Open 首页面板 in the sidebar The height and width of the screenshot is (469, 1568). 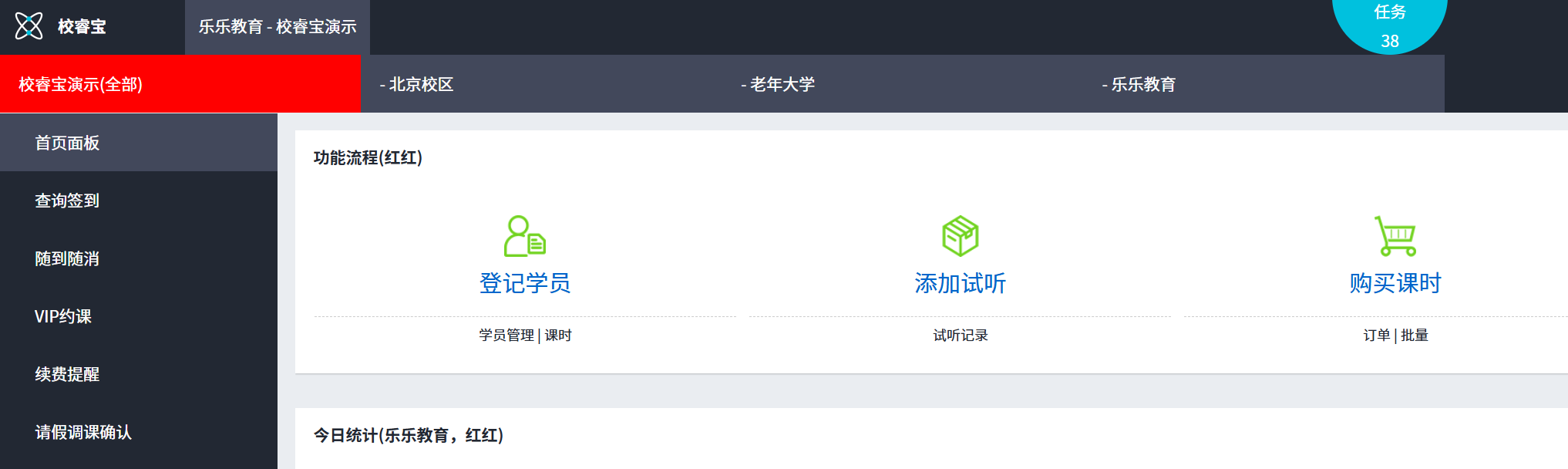67,143
